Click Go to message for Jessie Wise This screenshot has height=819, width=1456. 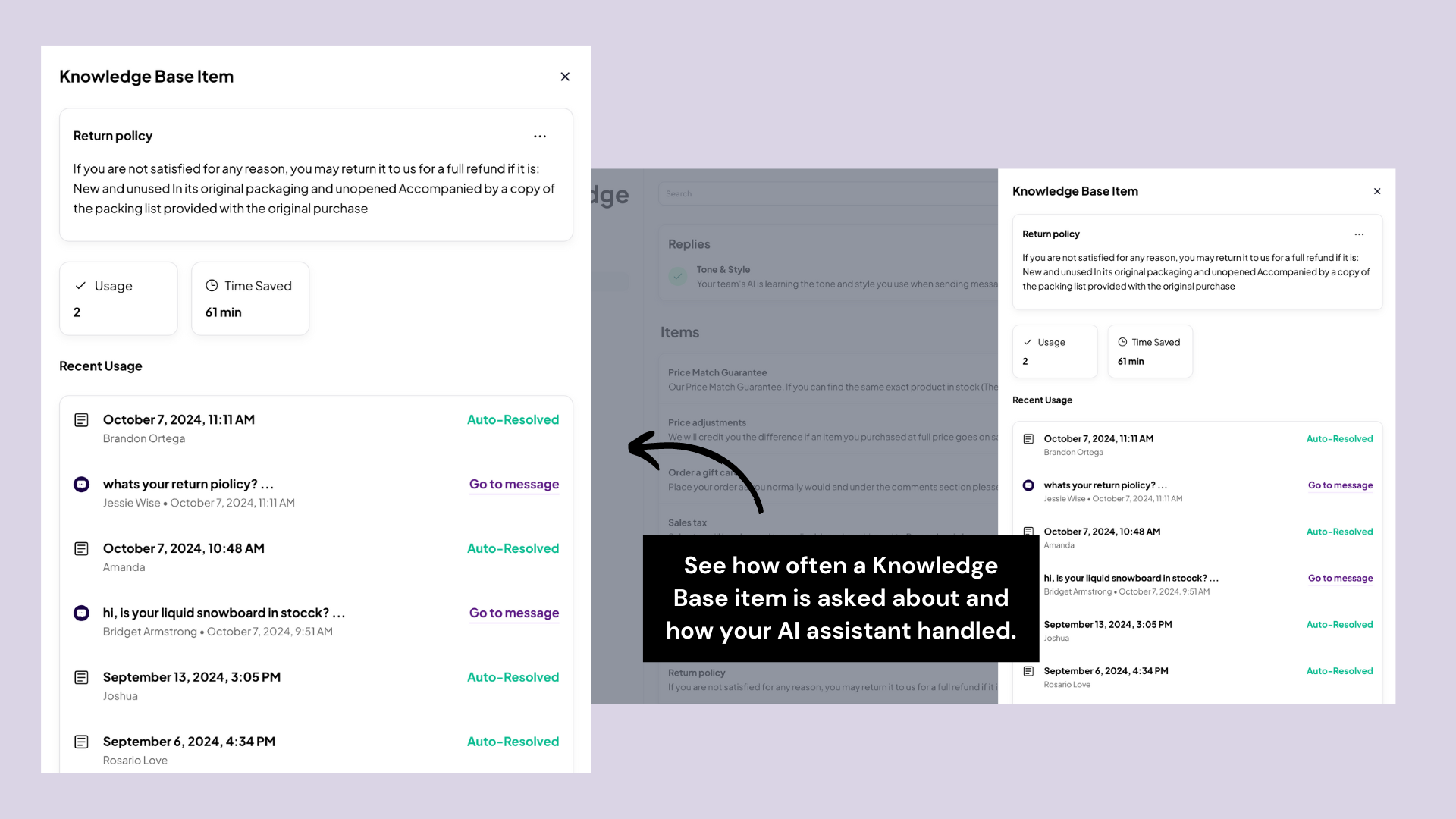[x=513, y=484]
